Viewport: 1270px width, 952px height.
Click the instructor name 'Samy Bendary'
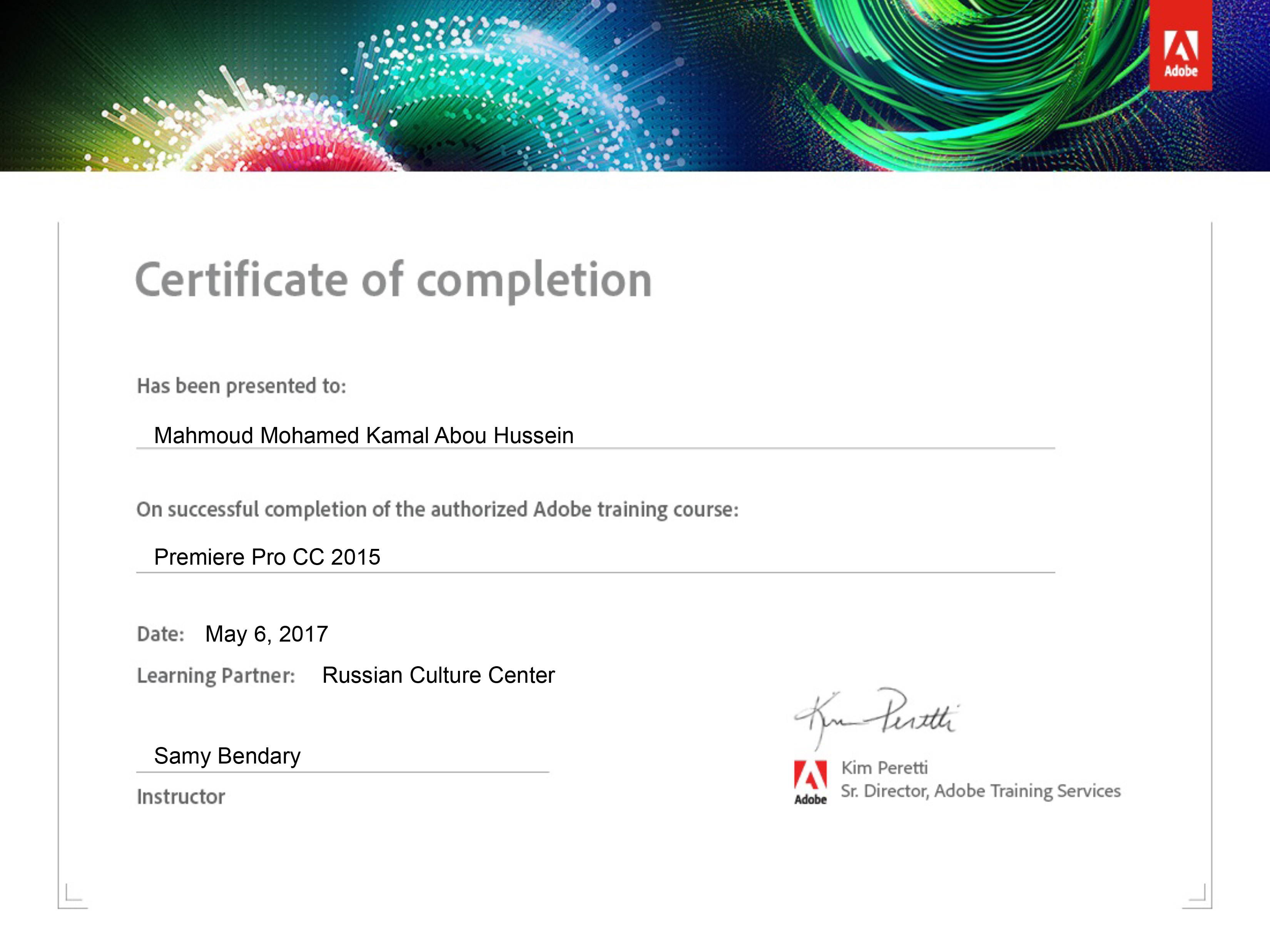tap(227, 757)
